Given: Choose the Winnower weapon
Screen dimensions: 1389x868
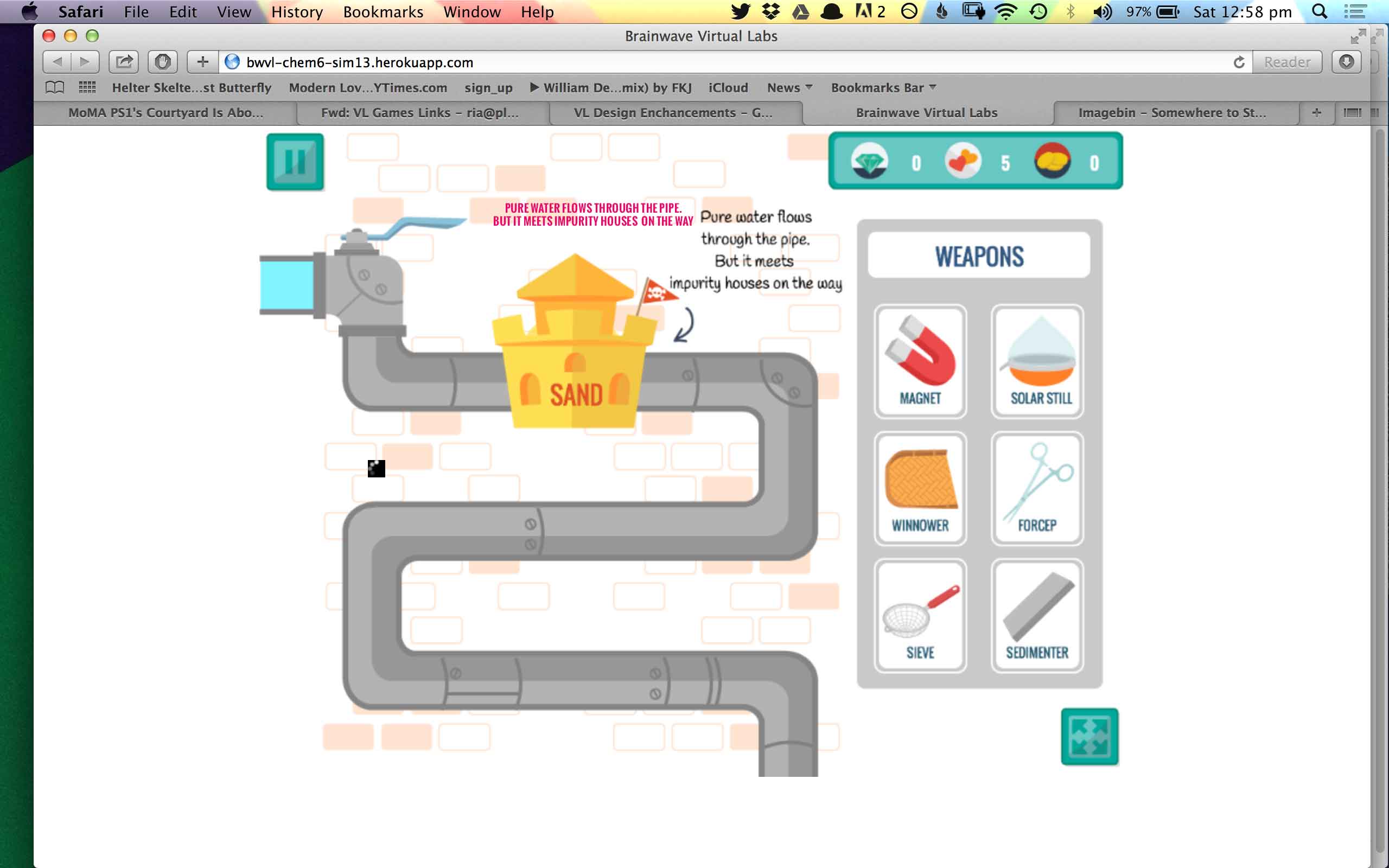Looking at the screenshot, I should tap(920, 489).
